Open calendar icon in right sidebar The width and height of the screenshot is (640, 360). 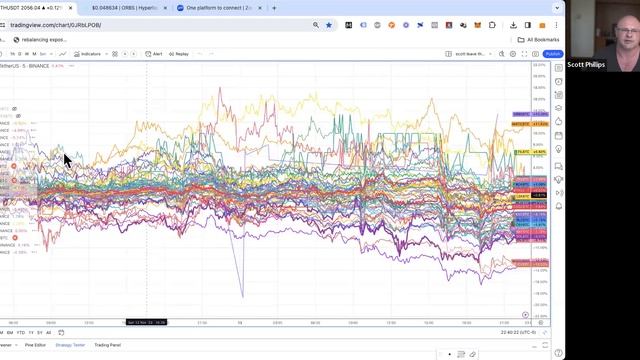tap(558, 135)
